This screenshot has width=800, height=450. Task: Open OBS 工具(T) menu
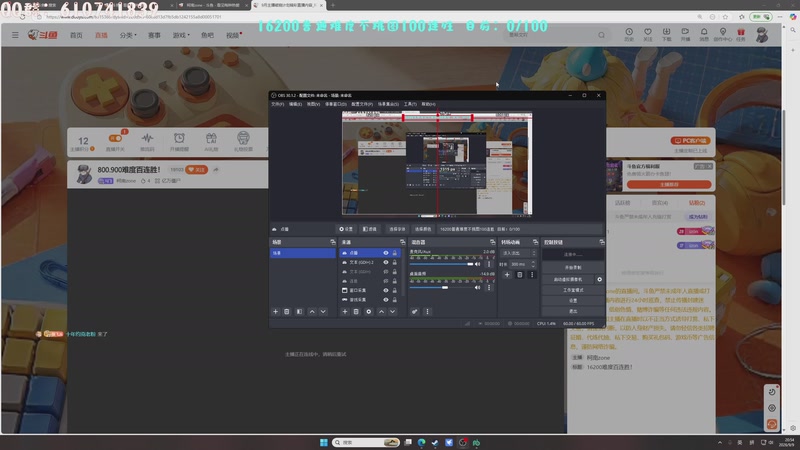point(410,104)
